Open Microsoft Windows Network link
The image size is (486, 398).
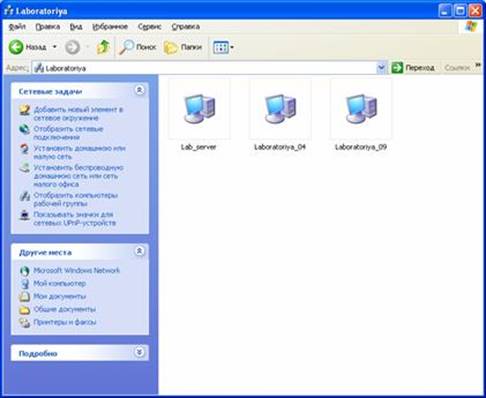point(76,270)
